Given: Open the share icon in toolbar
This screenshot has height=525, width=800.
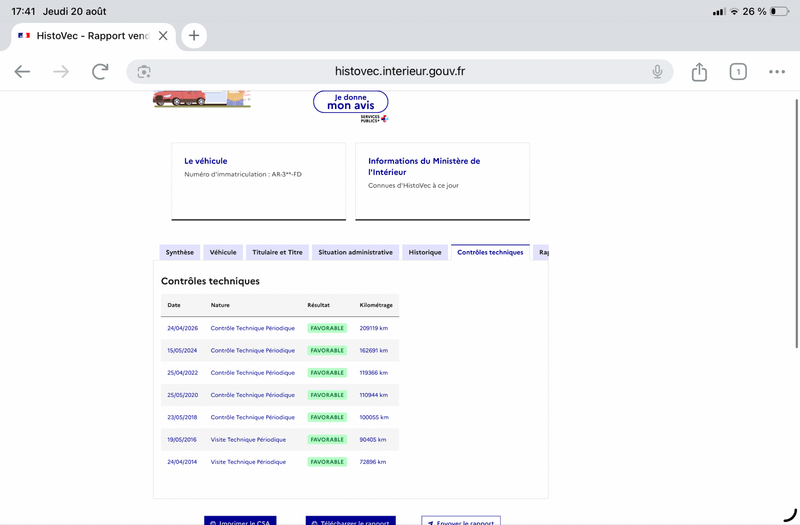Looking at the screenshot, I should (699, 71).
